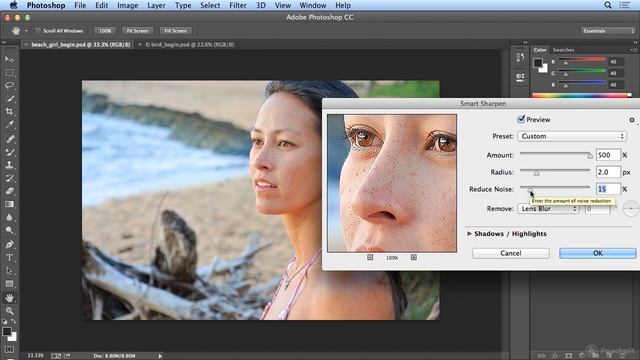Select the Rectangle shape tool

[9, 284]
